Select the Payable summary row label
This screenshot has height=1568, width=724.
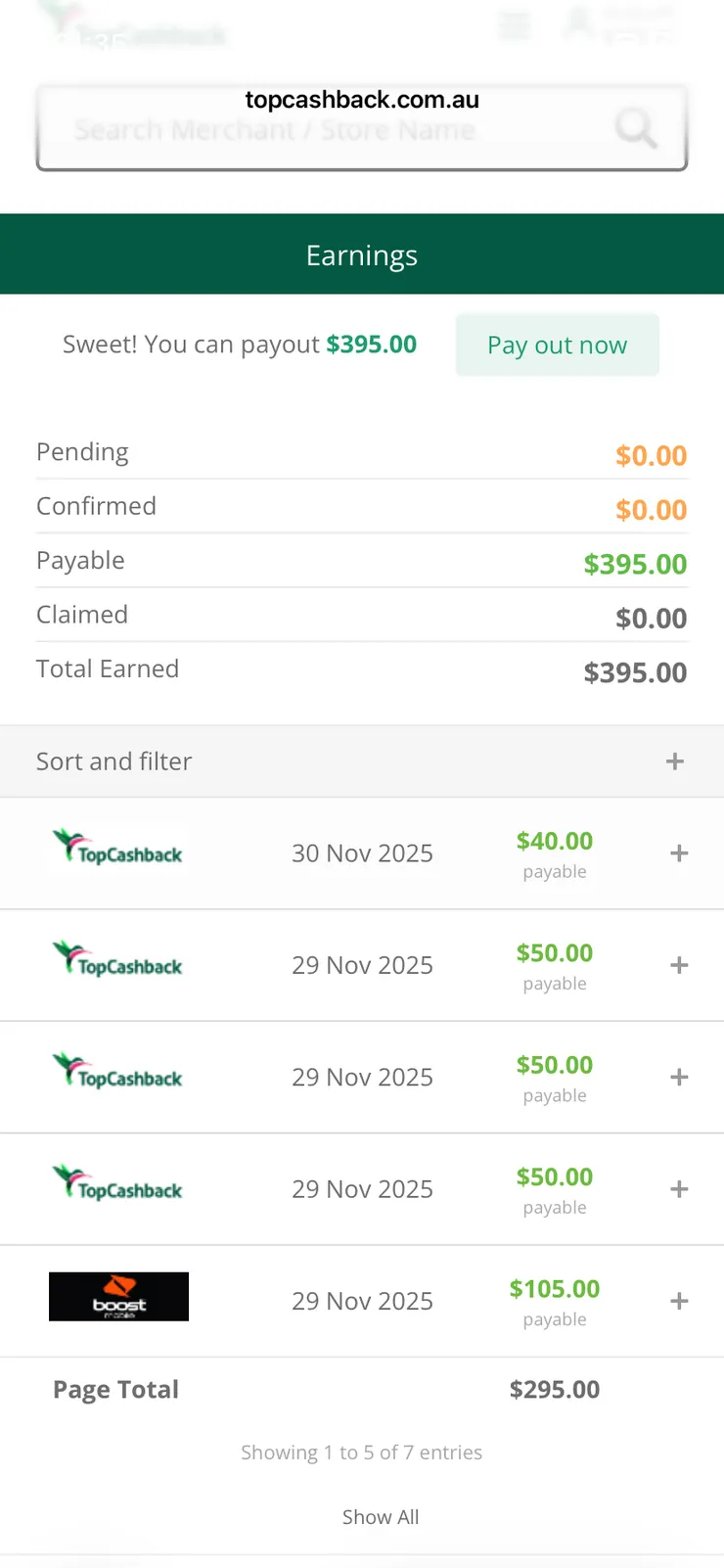pos(80,561)
